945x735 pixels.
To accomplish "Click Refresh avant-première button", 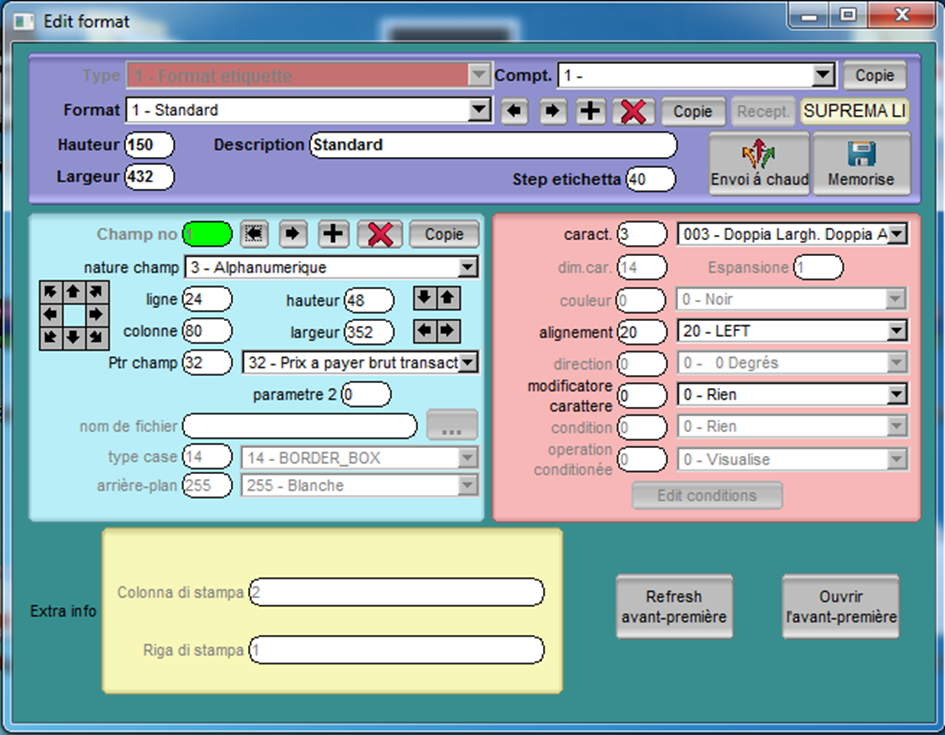I will click(x=674, y=606).
